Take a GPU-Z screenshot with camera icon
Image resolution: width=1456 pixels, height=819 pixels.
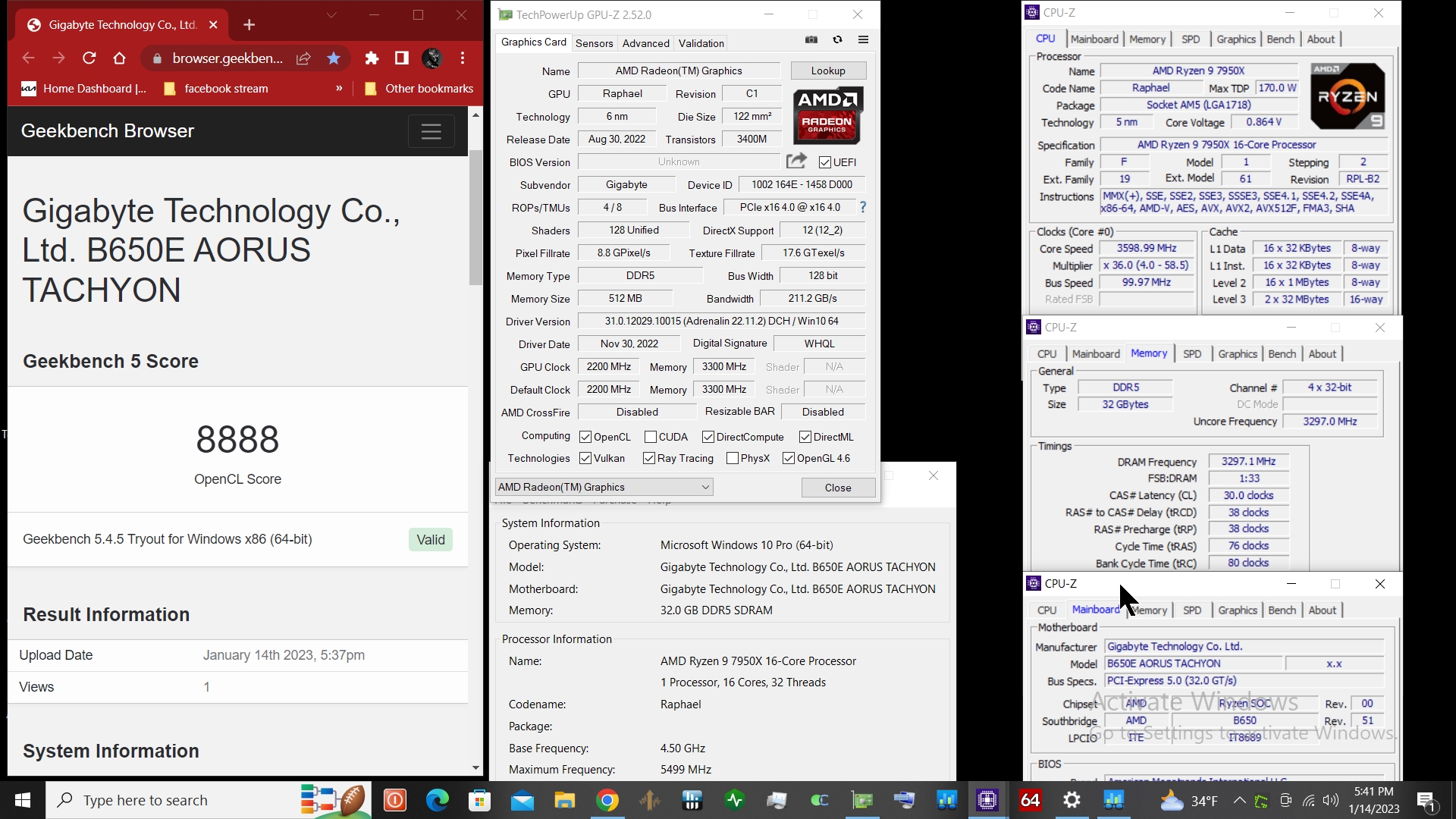coord(811,39)
